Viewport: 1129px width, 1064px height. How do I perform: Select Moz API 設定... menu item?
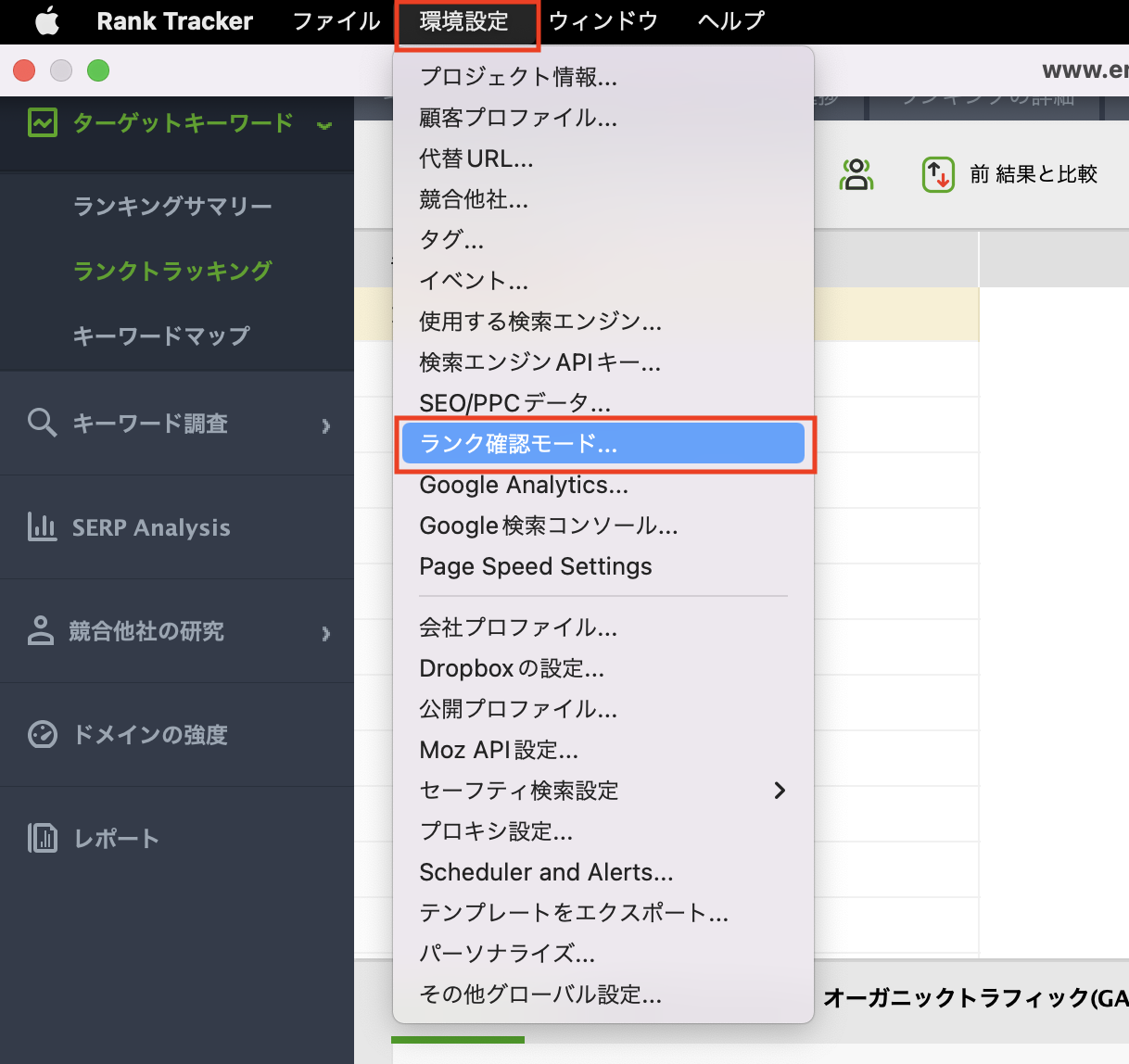point(603,750)
